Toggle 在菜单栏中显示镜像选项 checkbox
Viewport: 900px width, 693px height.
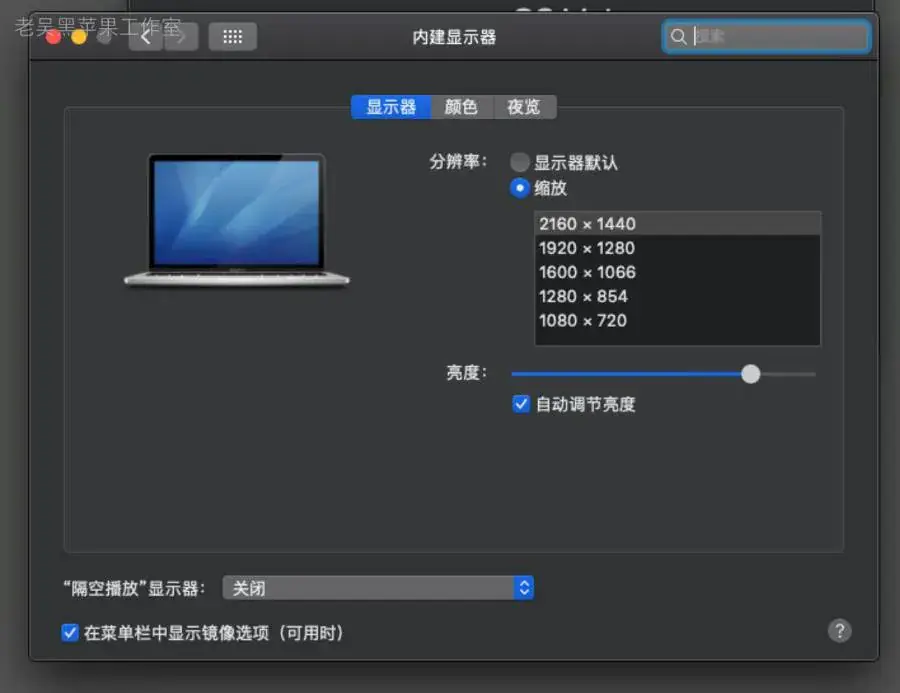tap(70, 633)
